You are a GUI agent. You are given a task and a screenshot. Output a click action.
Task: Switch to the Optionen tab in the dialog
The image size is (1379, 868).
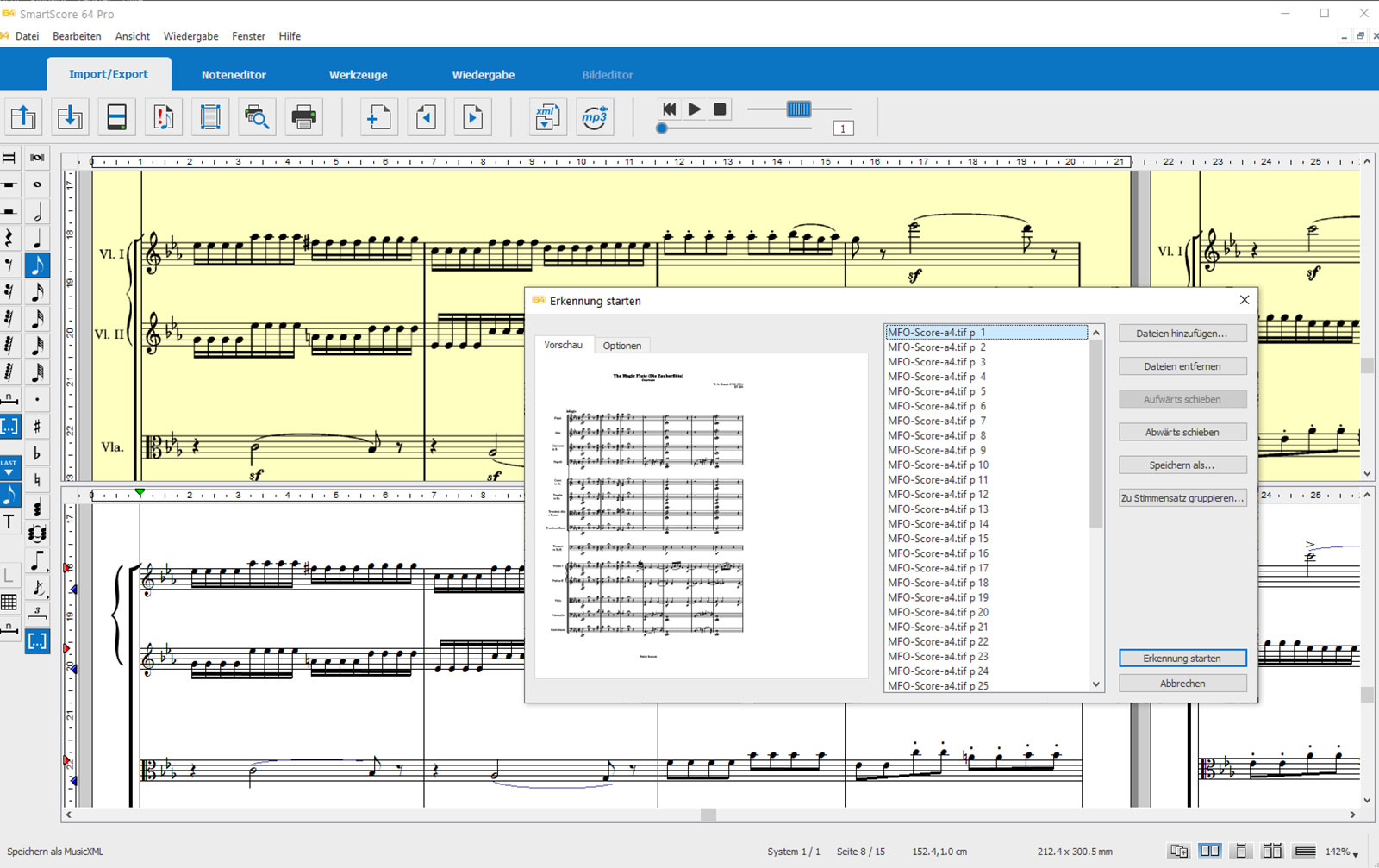click(x=622, y=346)
